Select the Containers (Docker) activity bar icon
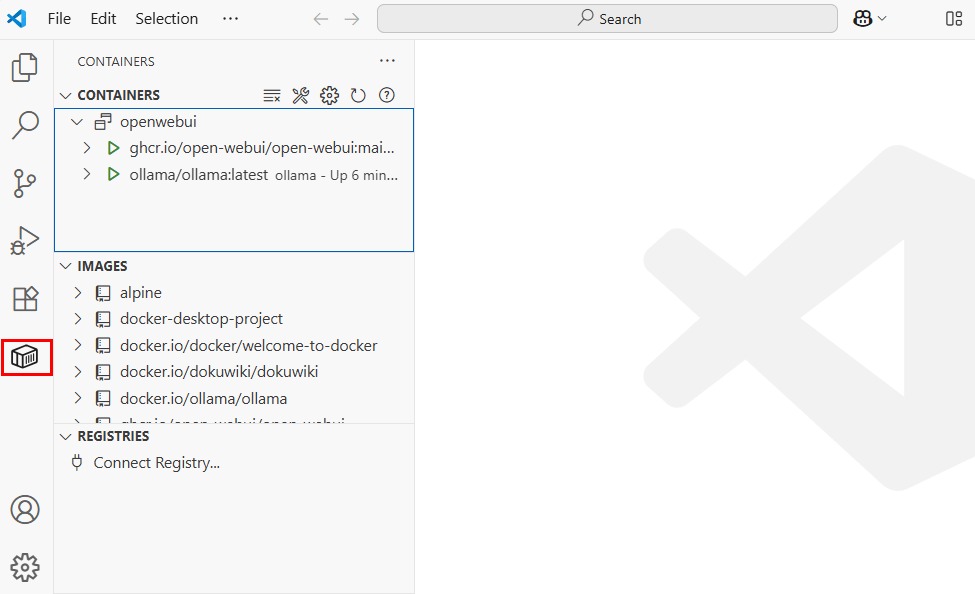The image size is (975, 594). (26, 357)
